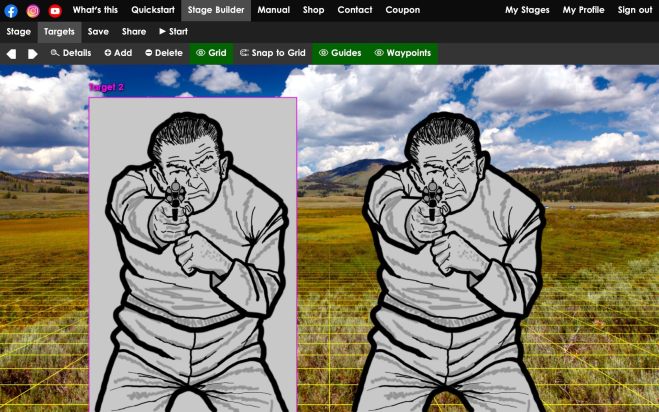Go to previous target arrow
The height and width of the screenshot is (412, 659).
click(12, 53)
